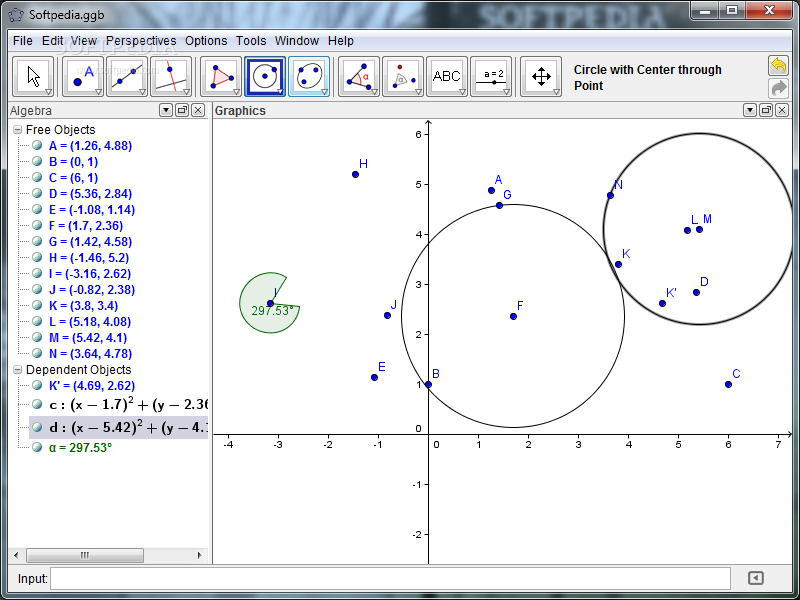Close the Graphics panel
The image size is (800, 600).
[782, 110]
